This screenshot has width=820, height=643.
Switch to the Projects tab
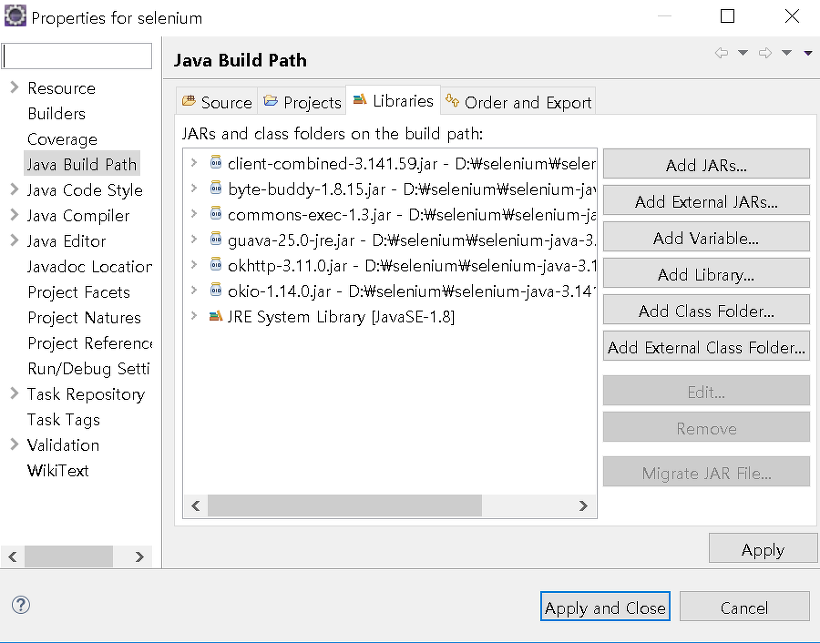302,101
